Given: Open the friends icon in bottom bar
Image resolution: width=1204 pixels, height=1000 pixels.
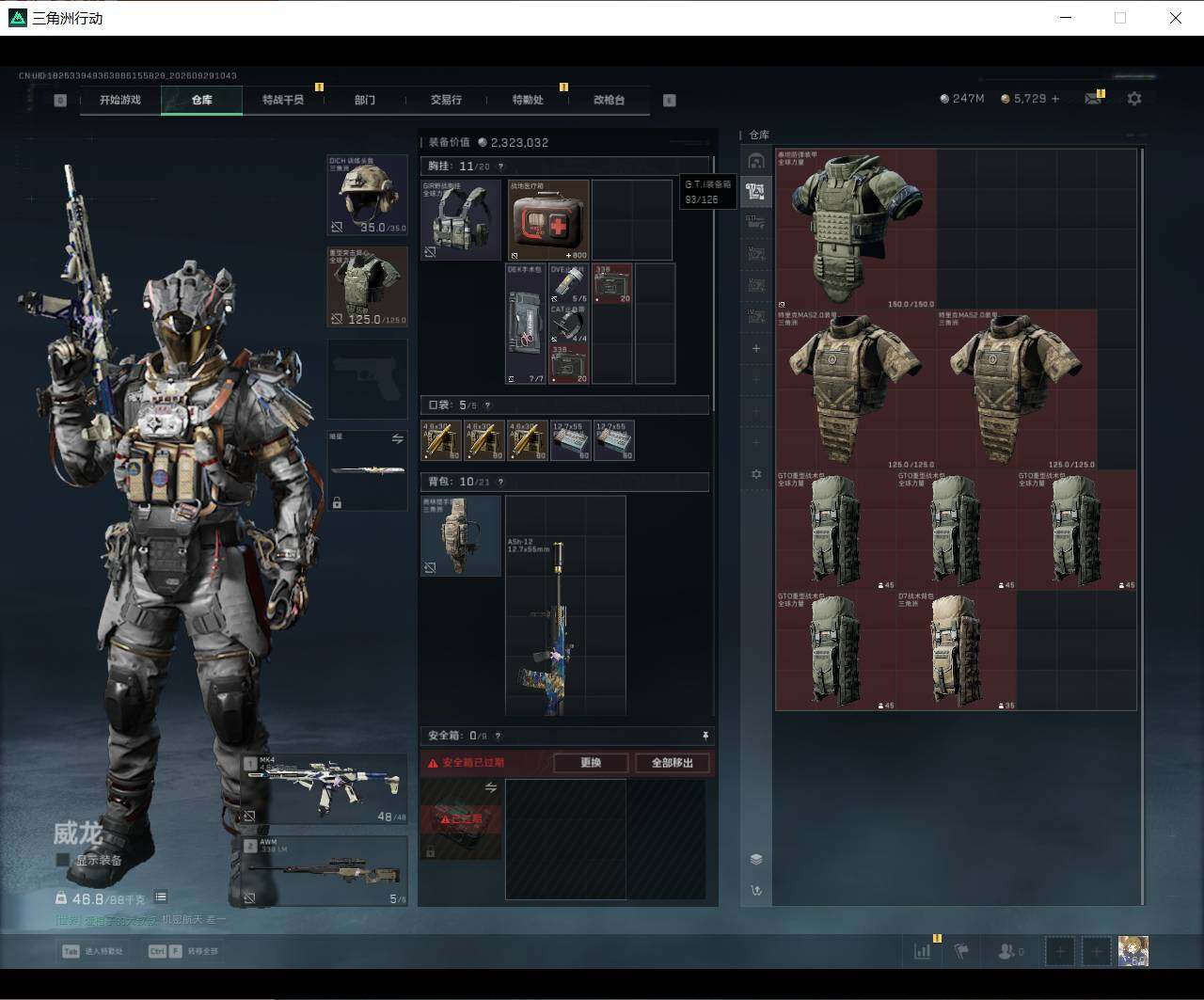Looking at the screenshot, I should (x=1009, y=951).
